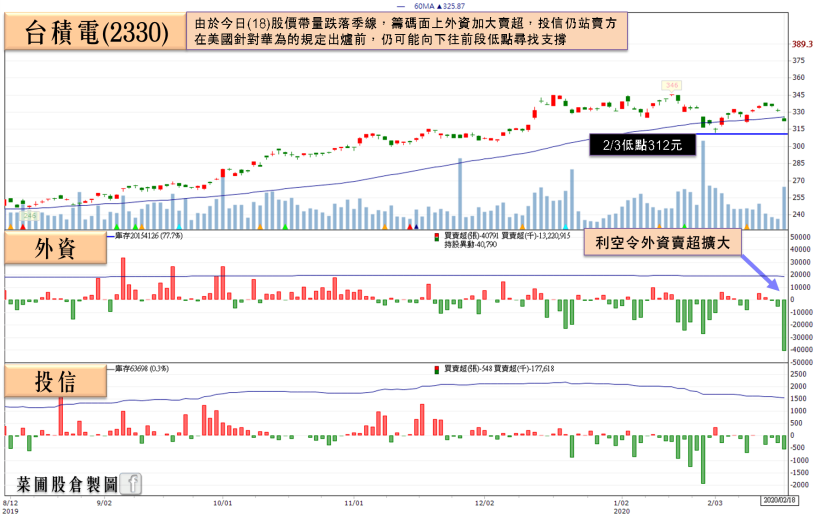
Task: Click the 345 price axis label
Action: tap(799, 95)
